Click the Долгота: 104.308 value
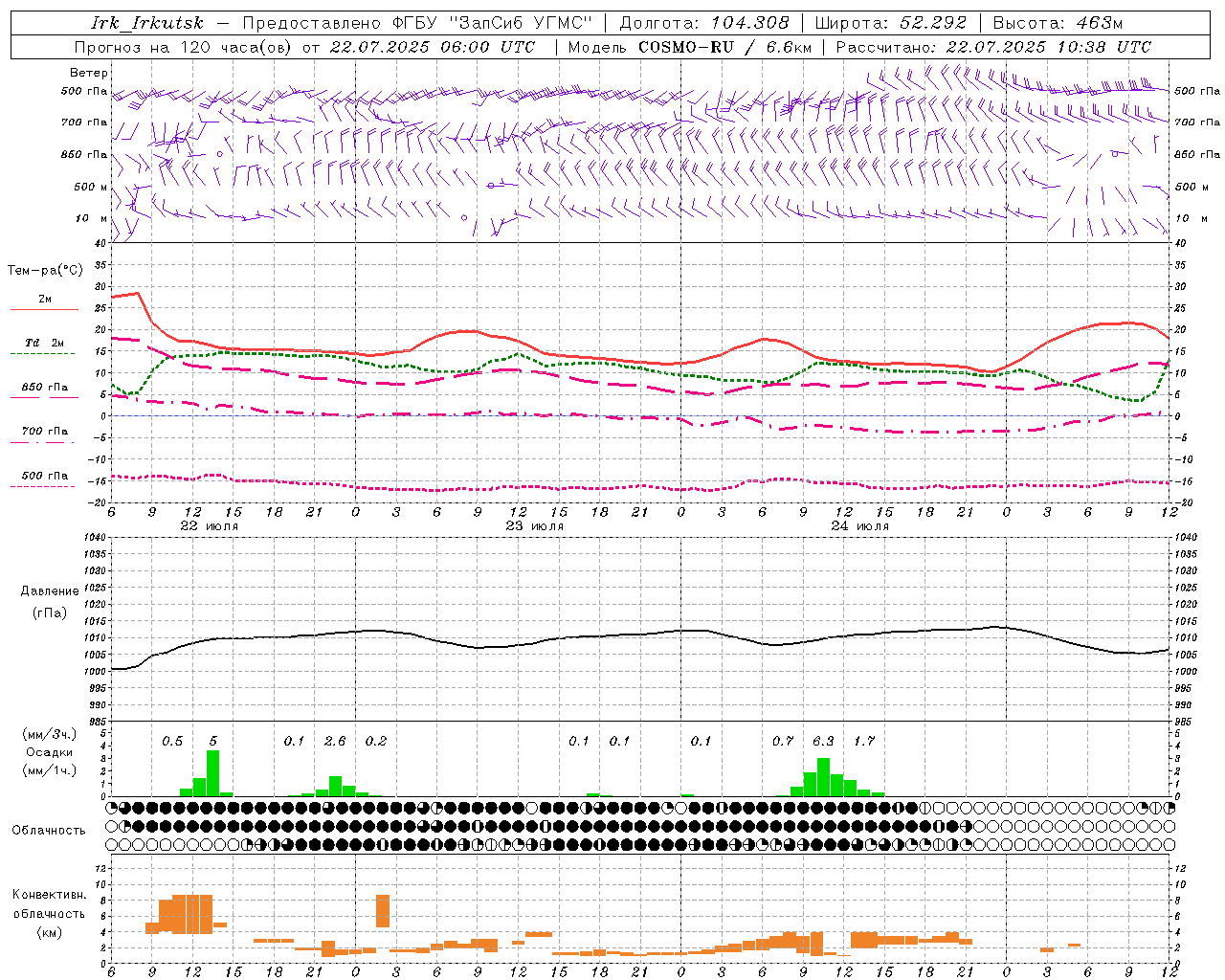 pyautogui.click(x=704, y=23)
